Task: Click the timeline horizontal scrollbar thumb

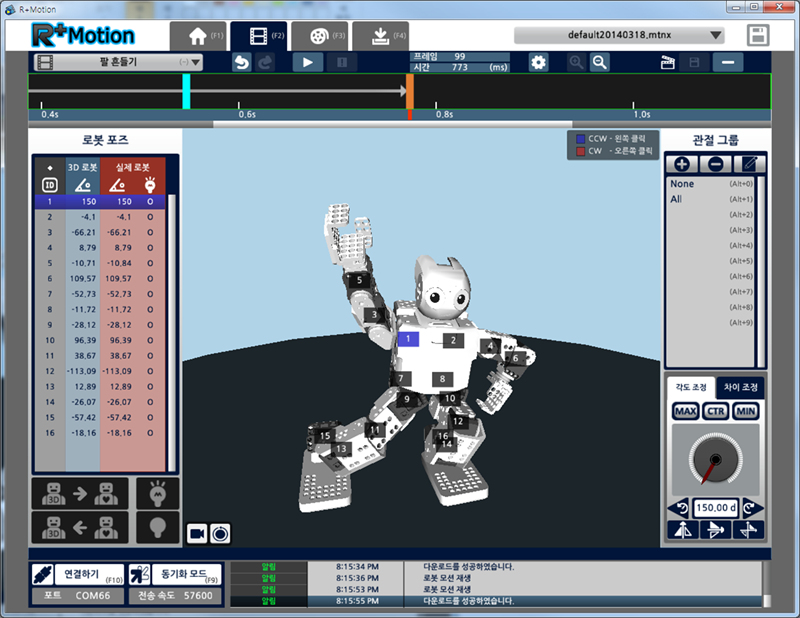Action: (x=392, y=124)
